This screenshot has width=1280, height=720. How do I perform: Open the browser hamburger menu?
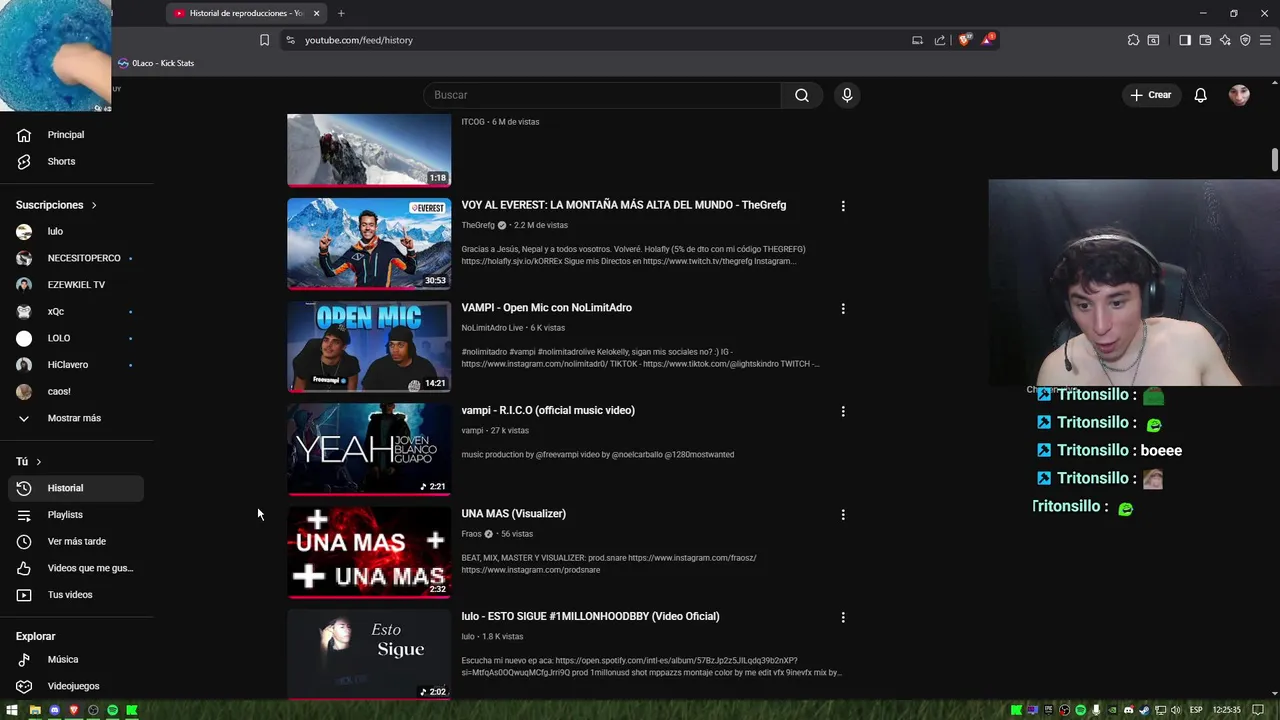[1265, 40]
